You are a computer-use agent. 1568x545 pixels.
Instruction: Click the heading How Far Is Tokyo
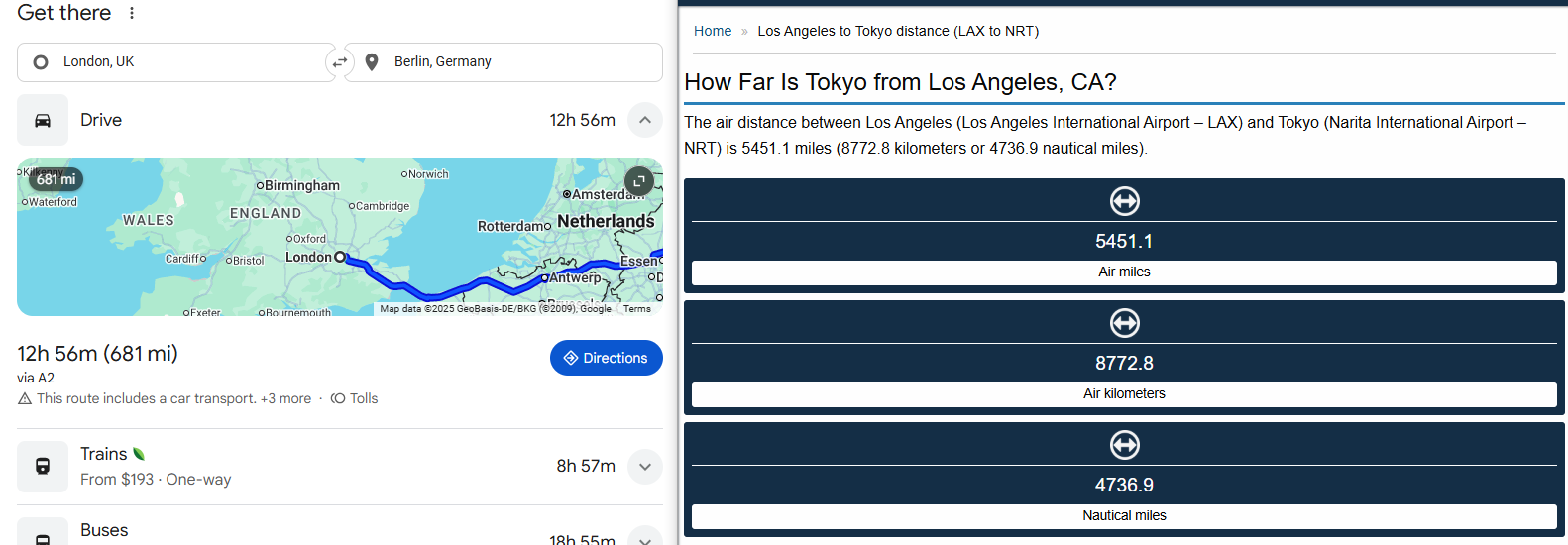tap(900, 82)
